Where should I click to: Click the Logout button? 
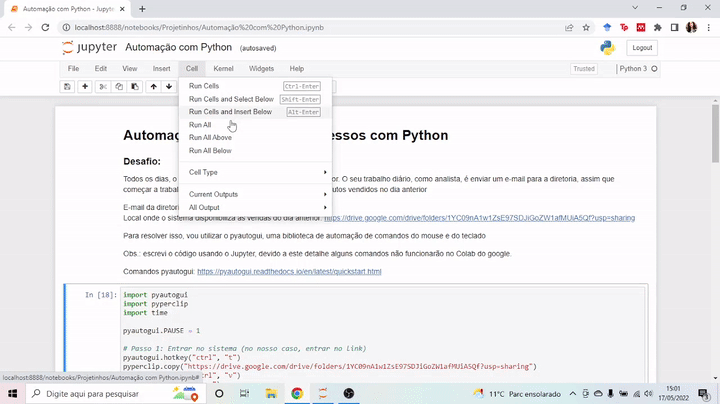point(642,48)
